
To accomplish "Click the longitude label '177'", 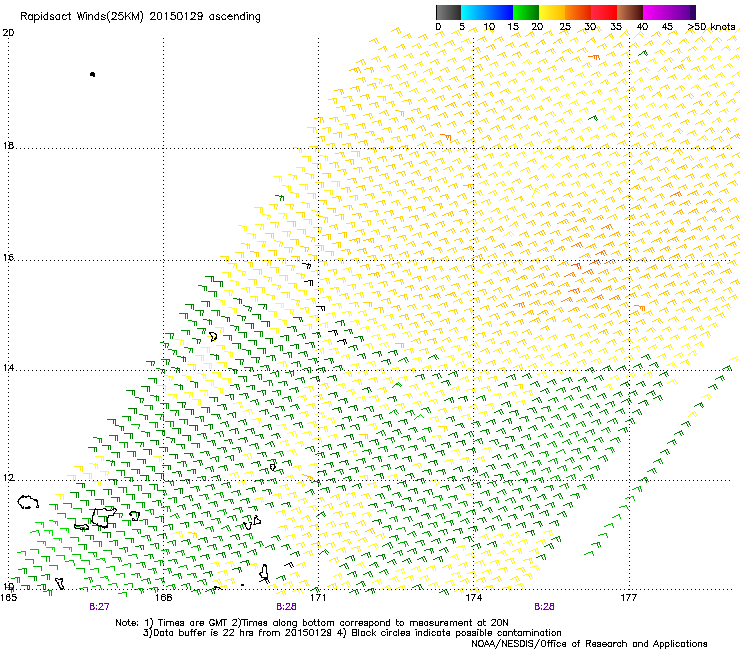I will click(629, 598).
